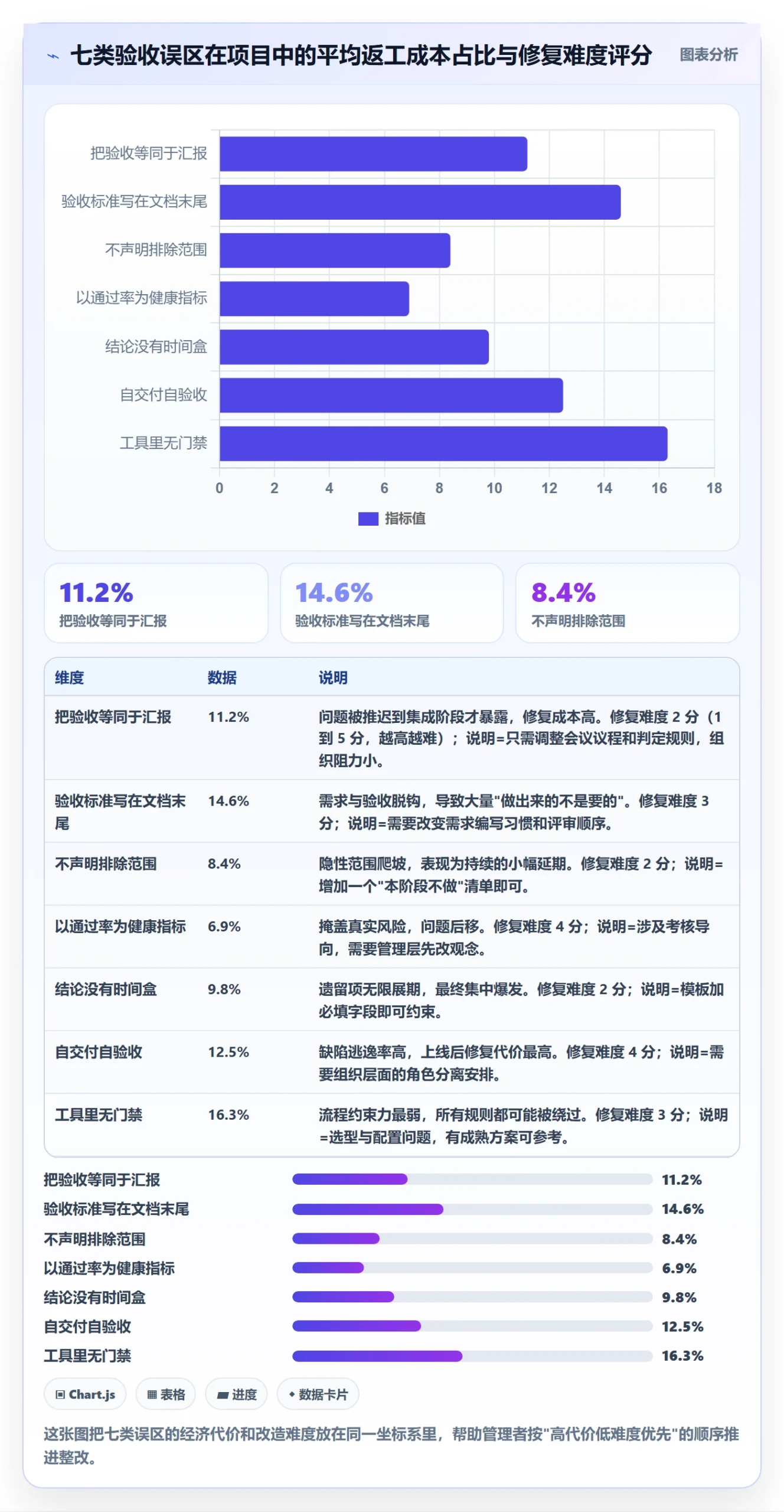Open the 11.2% data card
The width and height of the screenshot is (784, 1512).
156,603
